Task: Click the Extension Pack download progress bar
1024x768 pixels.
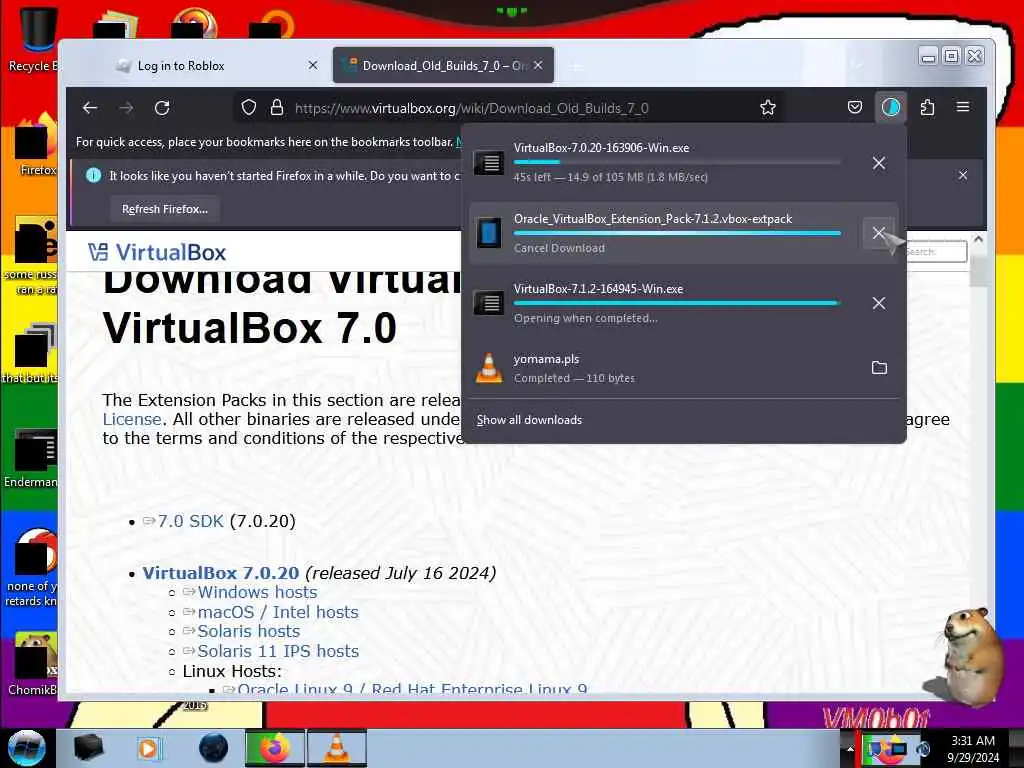Action: click(677, 232)
